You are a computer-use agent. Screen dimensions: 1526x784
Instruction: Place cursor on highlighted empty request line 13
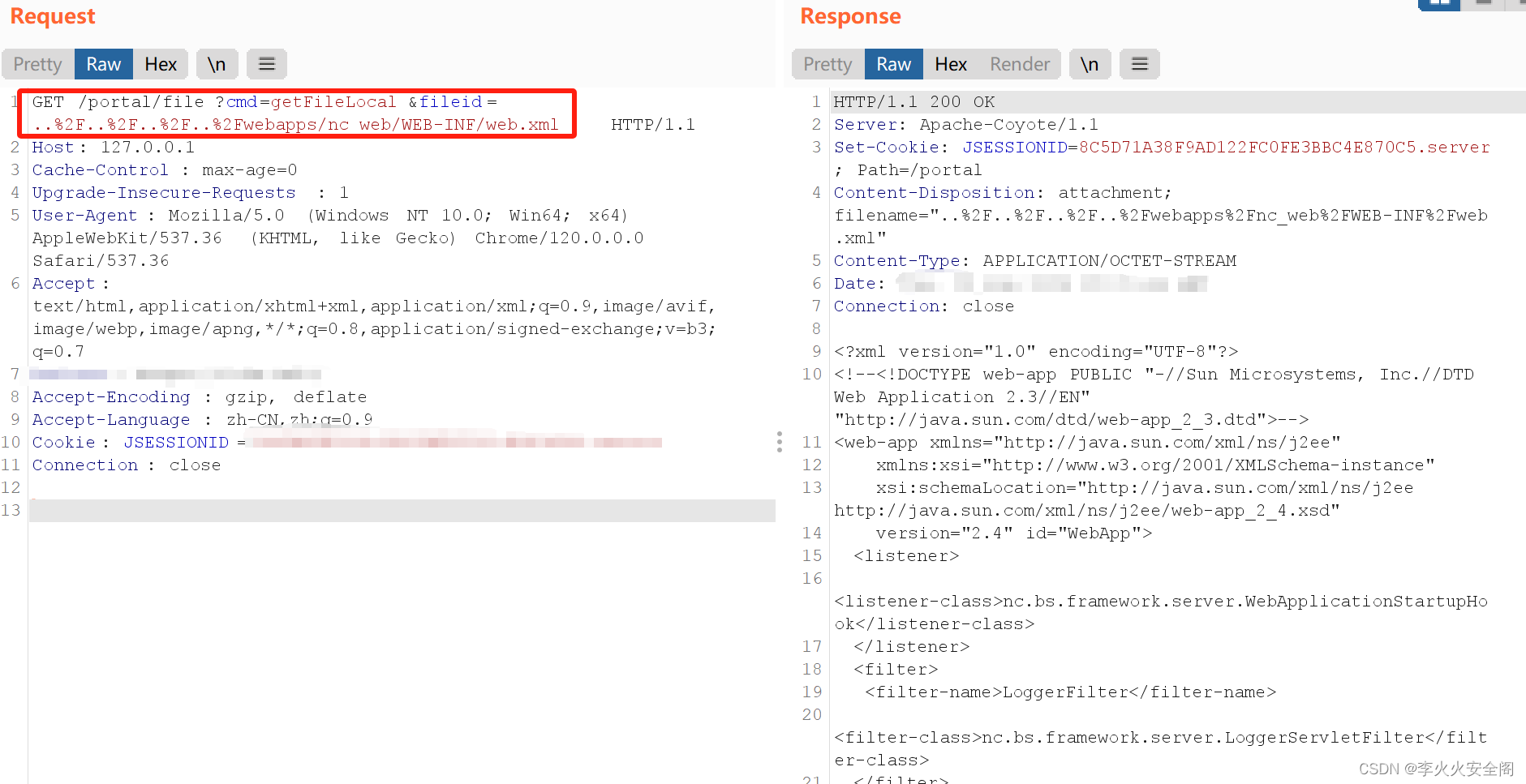click(x=402, y=511)
